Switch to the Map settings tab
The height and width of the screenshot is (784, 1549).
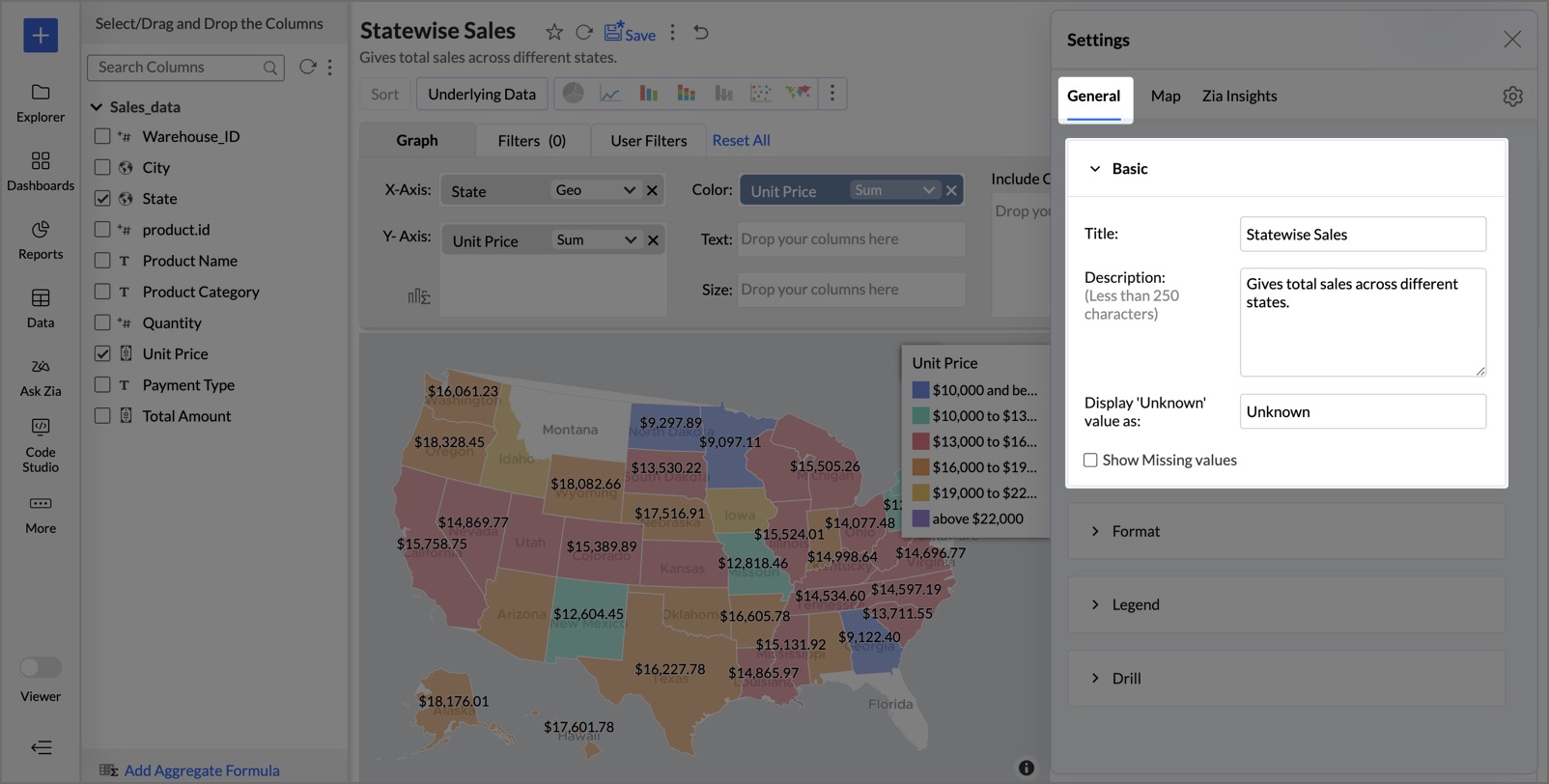pos(1165,97)
